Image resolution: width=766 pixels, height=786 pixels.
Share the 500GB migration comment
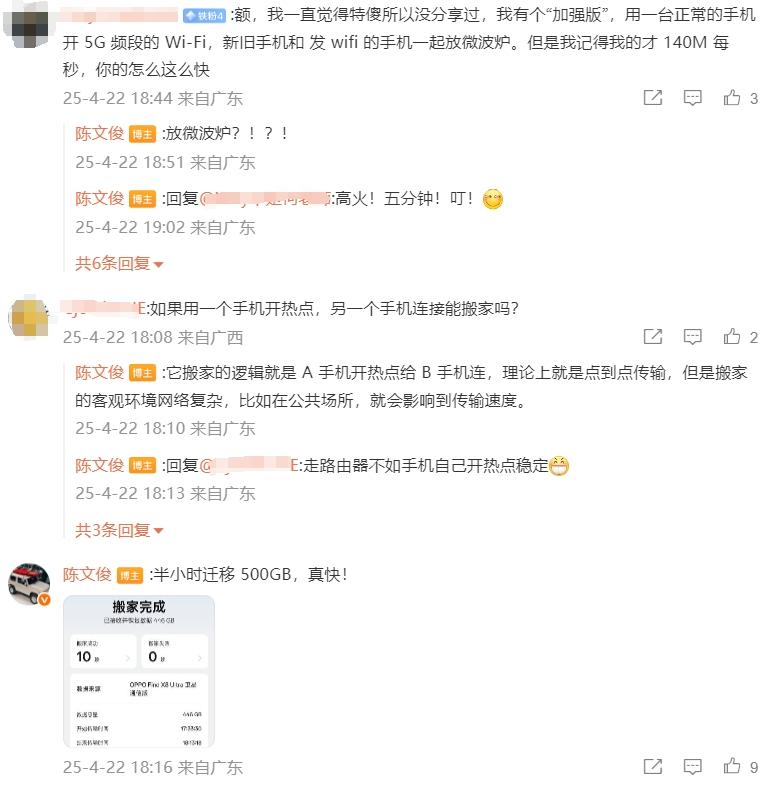[653, 766]
